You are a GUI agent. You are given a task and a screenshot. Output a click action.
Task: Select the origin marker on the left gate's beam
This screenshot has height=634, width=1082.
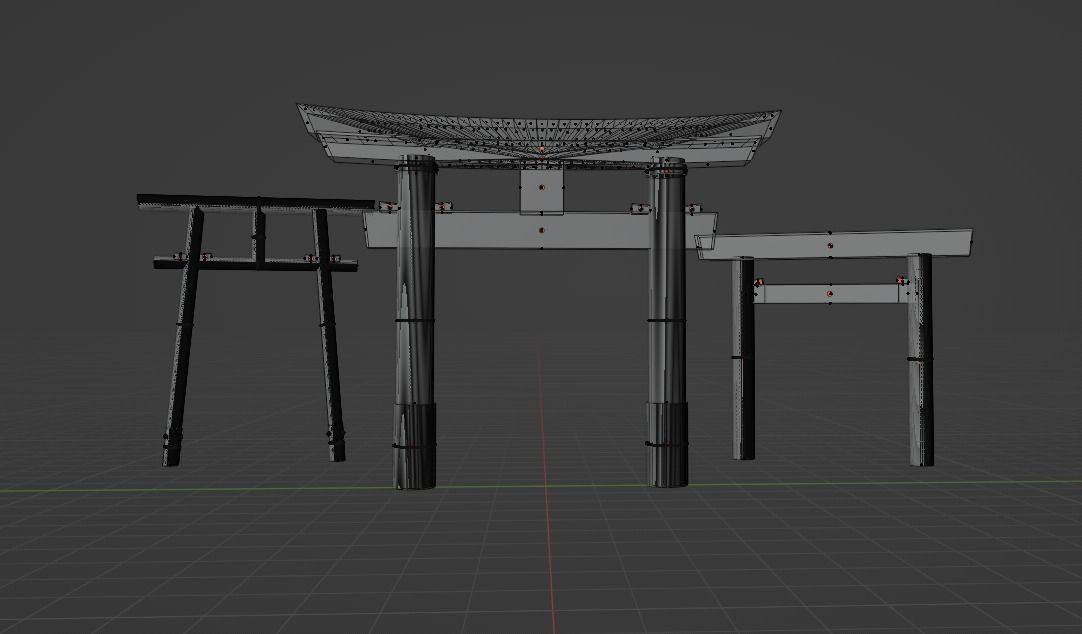206,257
